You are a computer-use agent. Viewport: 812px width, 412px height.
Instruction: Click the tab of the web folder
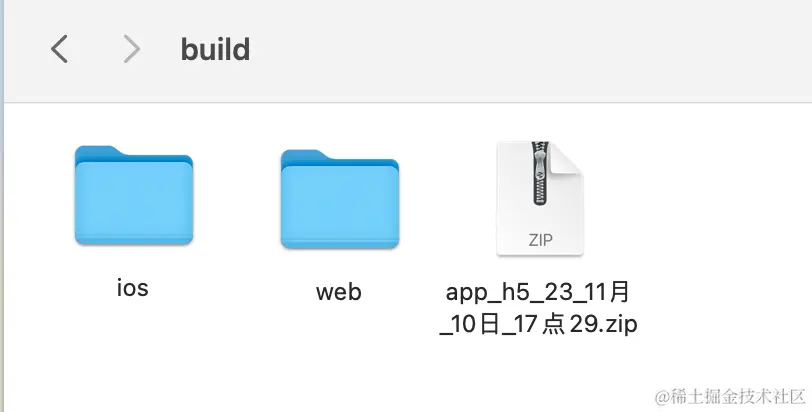(306, 156)
